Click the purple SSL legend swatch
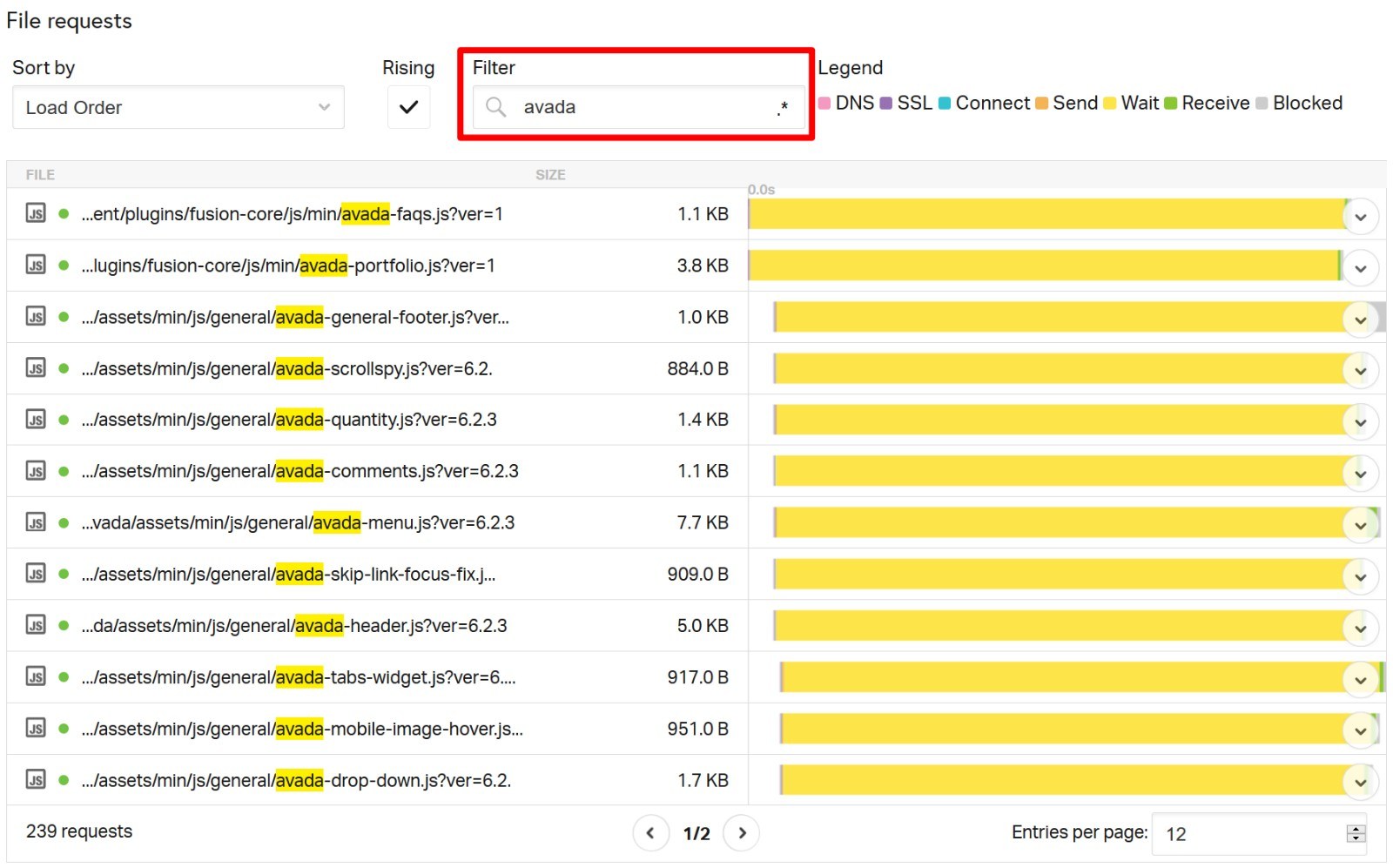The image size is (1393, 868). tap(885, 103)
